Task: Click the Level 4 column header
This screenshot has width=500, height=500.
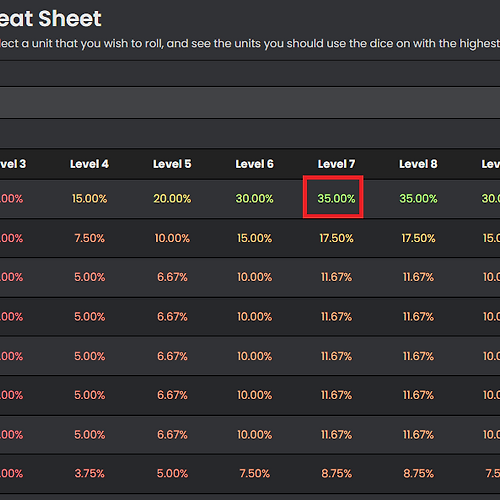Action: pyautogui.click(x=89, y=164)
